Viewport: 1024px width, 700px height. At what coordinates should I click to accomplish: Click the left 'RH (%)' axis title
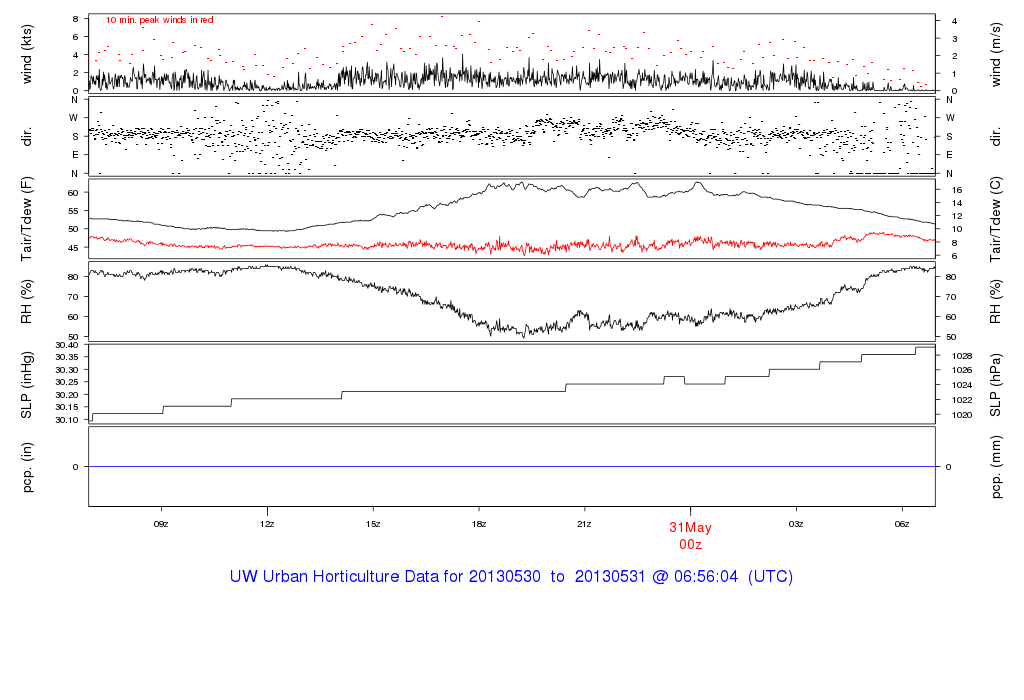(27, 302)
